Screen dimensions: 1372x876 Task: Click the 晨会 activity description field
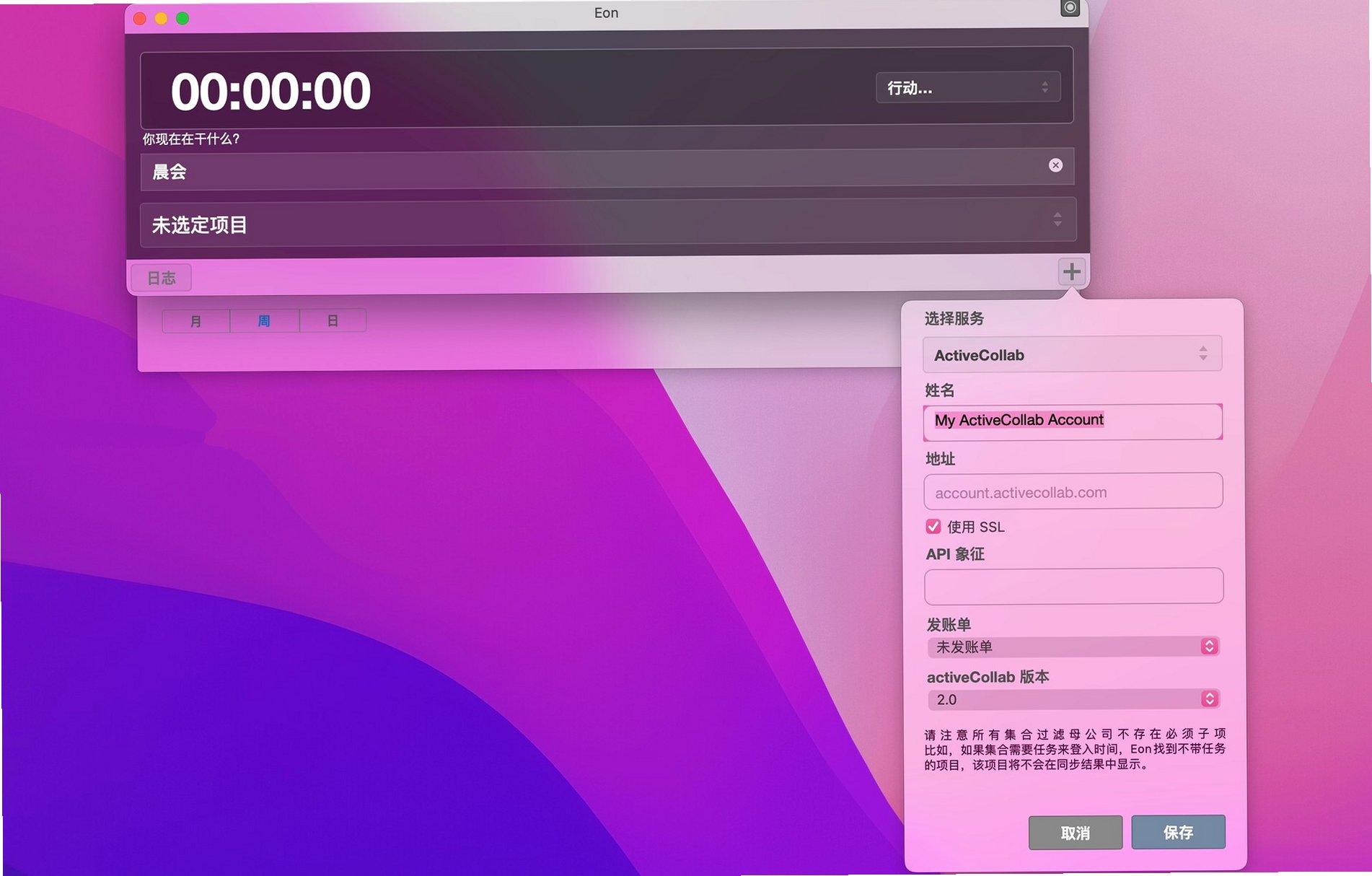click(607, 170)
